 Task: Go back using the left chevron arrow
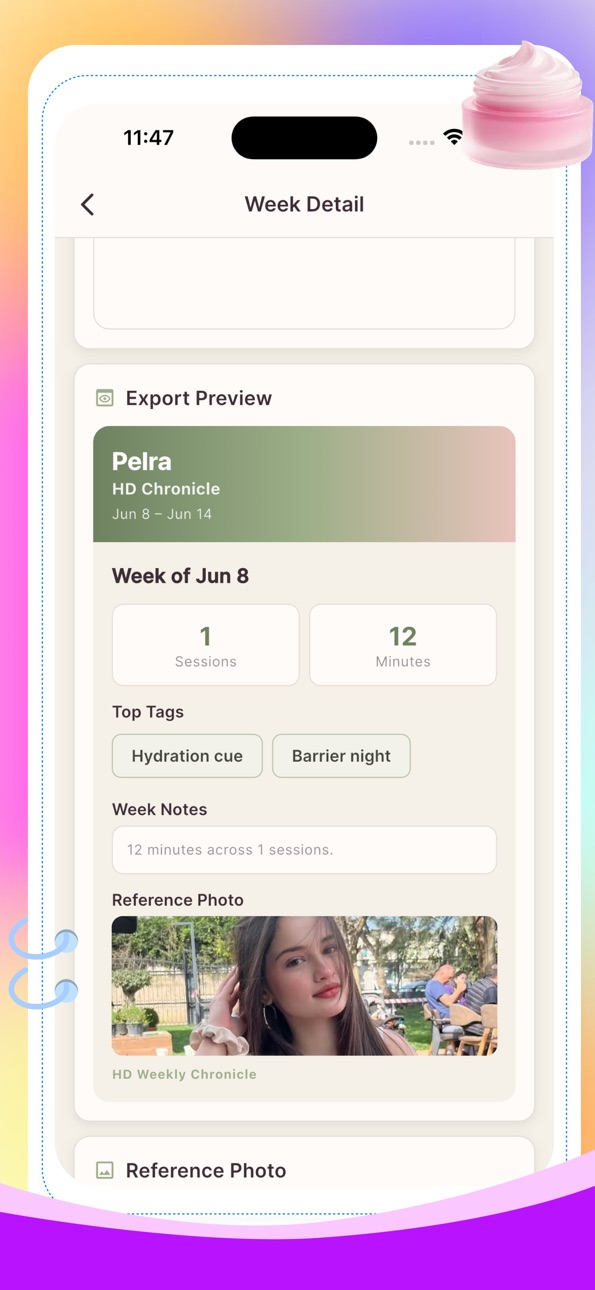coord(88,204)
